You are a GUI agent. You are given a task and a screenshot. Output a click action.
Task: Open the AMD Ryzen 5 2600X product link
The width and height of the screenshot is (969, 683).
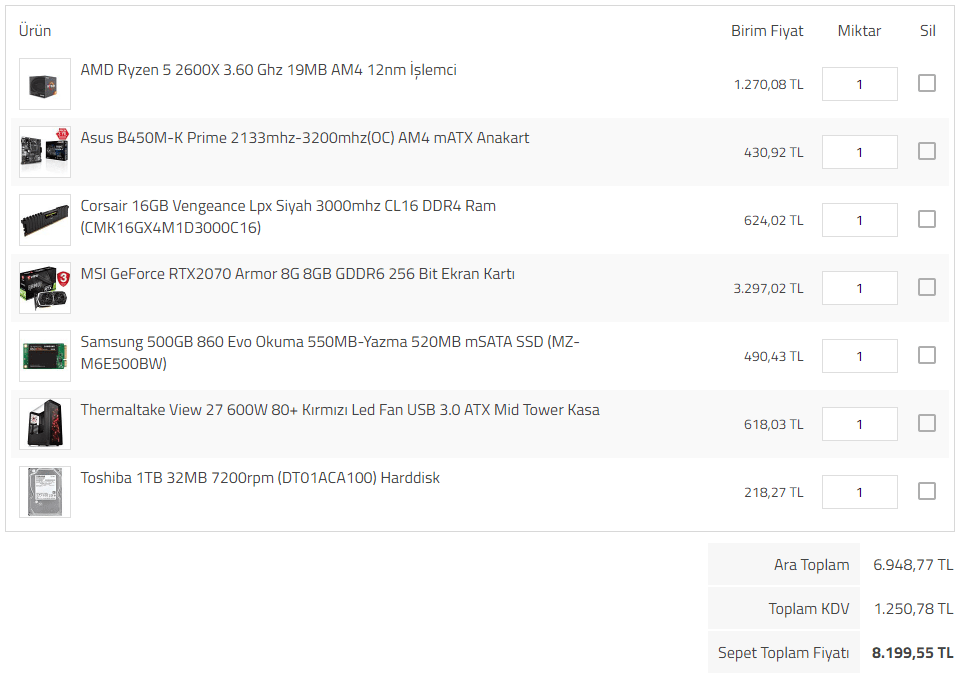click(268, 70)
